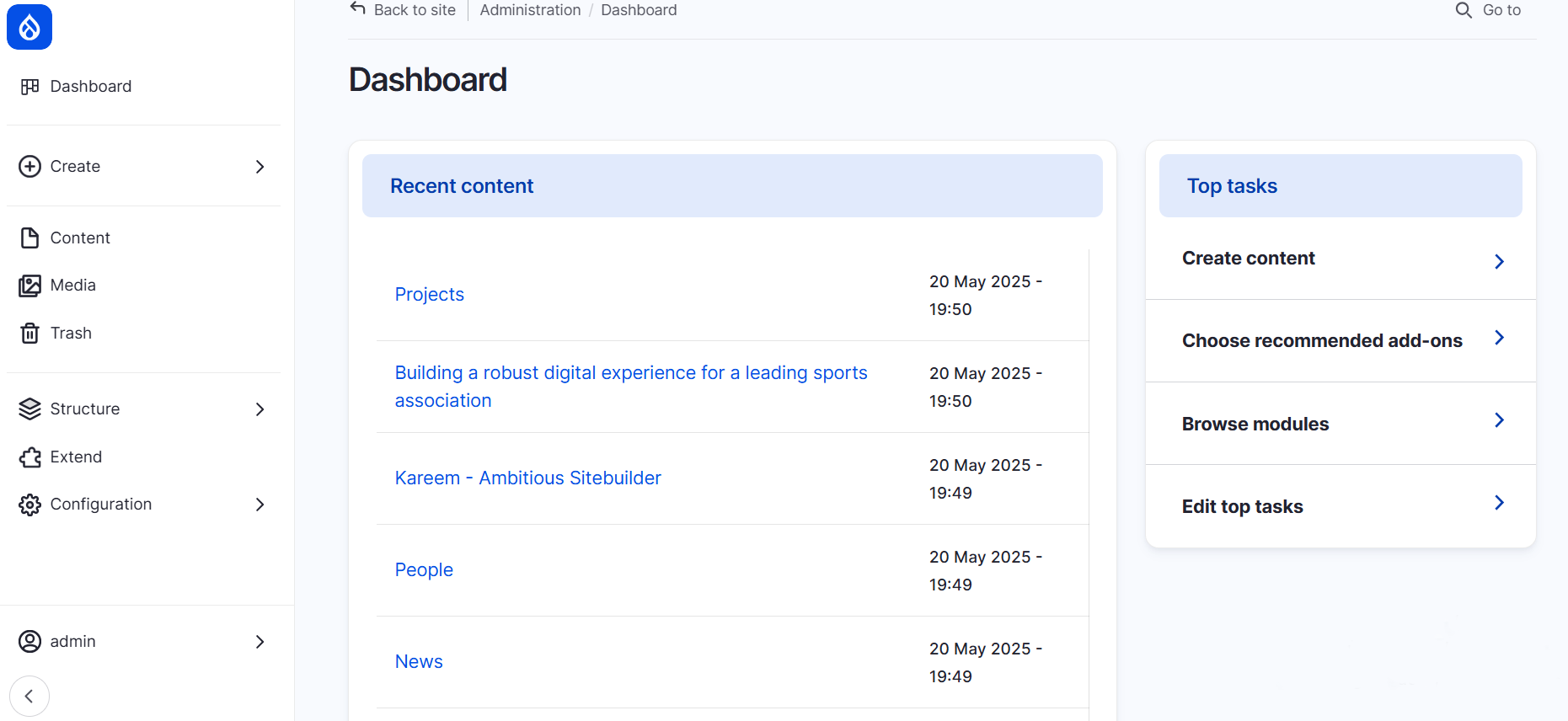Open the People content link
Screen dimensions: 1568x721
(x=424, y=570)
